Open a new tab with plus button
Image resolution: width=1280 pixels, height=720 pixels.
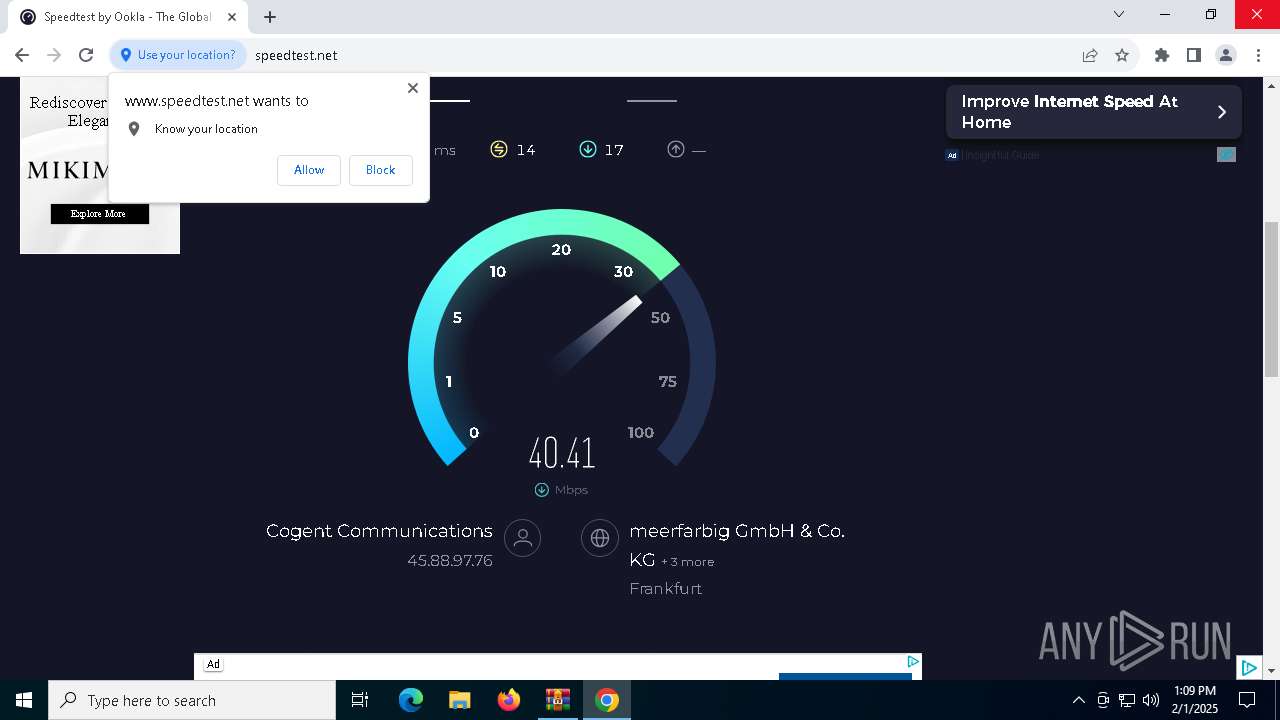tap(270, 16)
